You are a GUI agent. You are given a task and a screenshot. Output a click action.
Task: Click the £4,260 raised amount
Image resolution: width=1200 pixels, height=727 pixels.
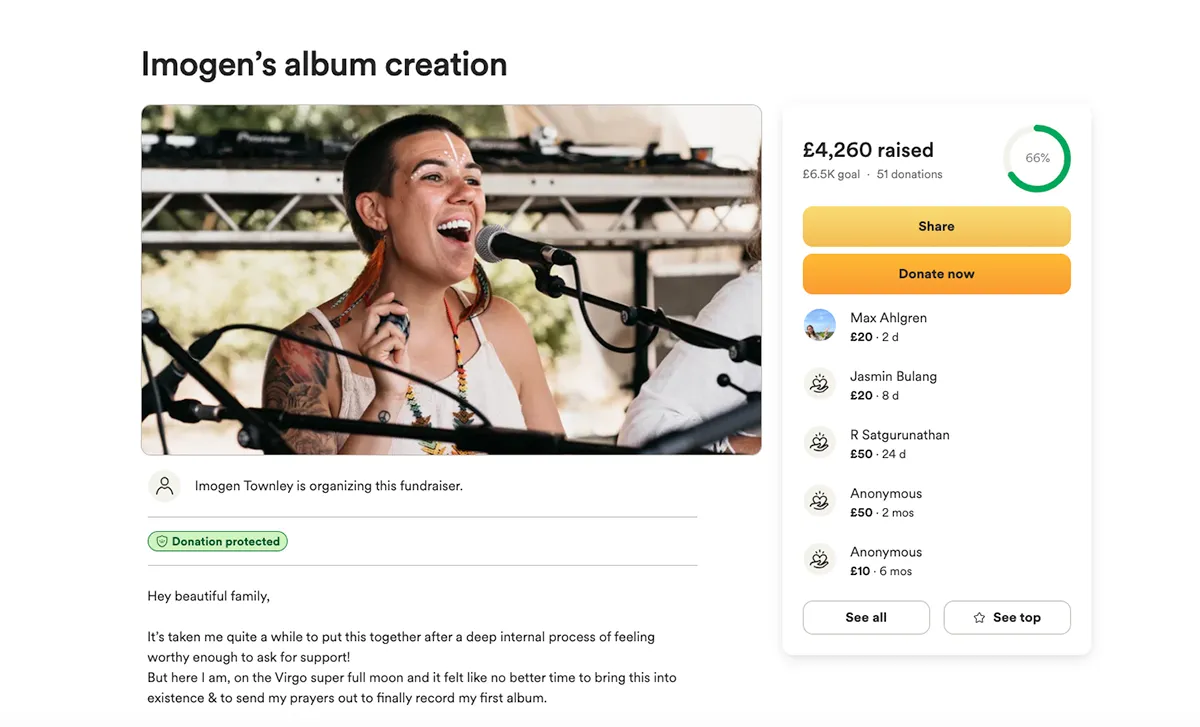868,150
